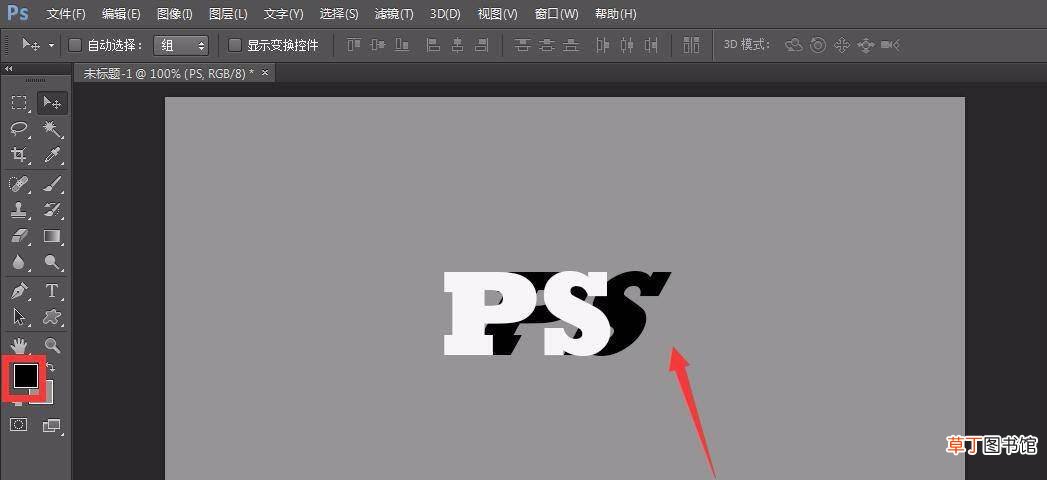
Task: Open the 文件(F) menu
Action: [66, 13]
